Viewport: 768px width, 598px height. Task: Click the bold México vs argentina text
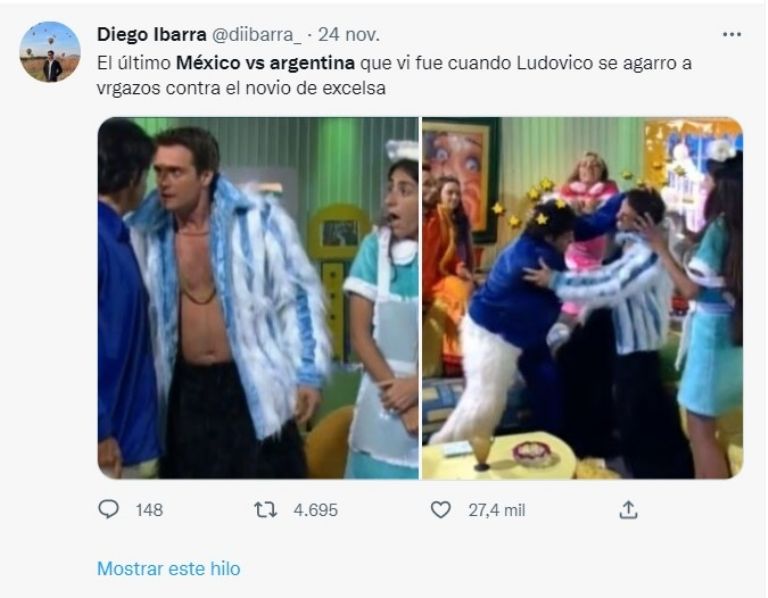tap(265, 63)
